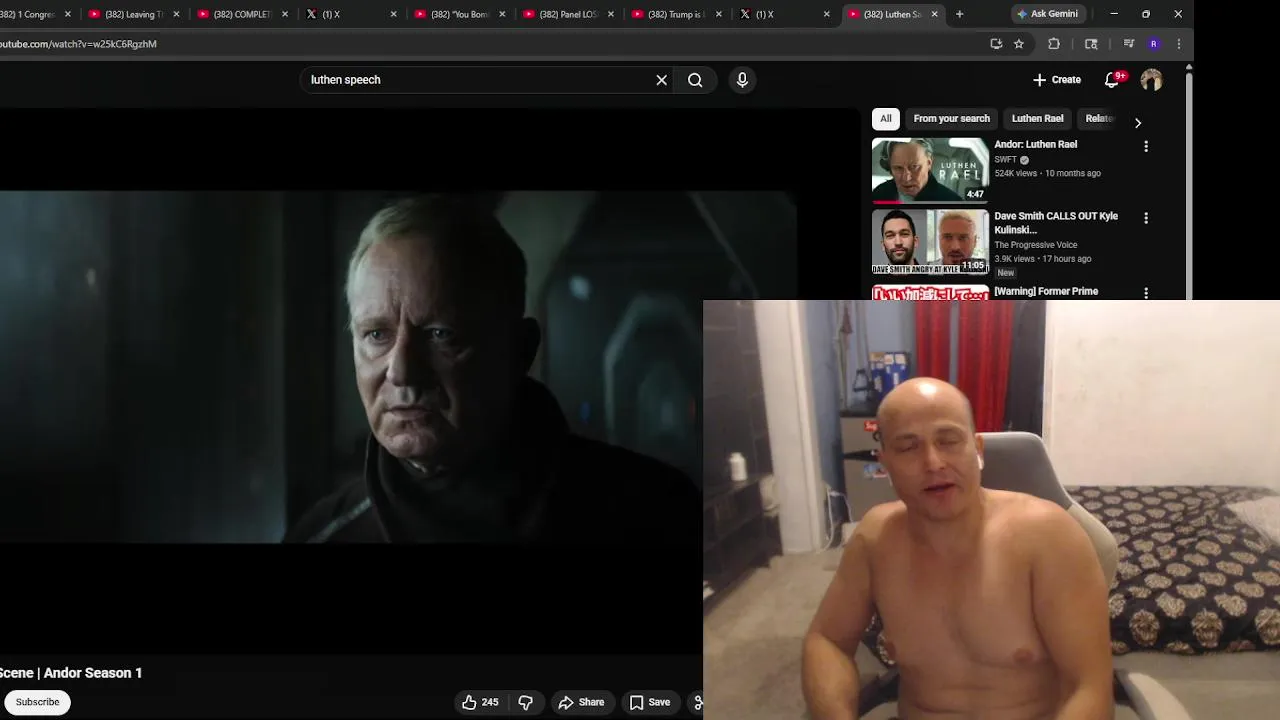Subscribe to the channel

click(x=37, y=702)
